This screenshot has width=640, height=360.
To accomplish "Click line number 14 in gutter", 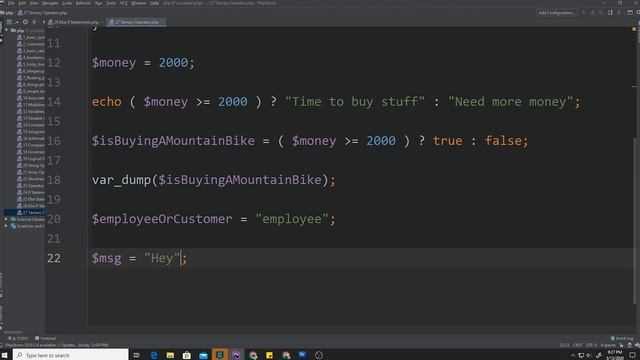I will pyautogui.click(x=54, y=102).
